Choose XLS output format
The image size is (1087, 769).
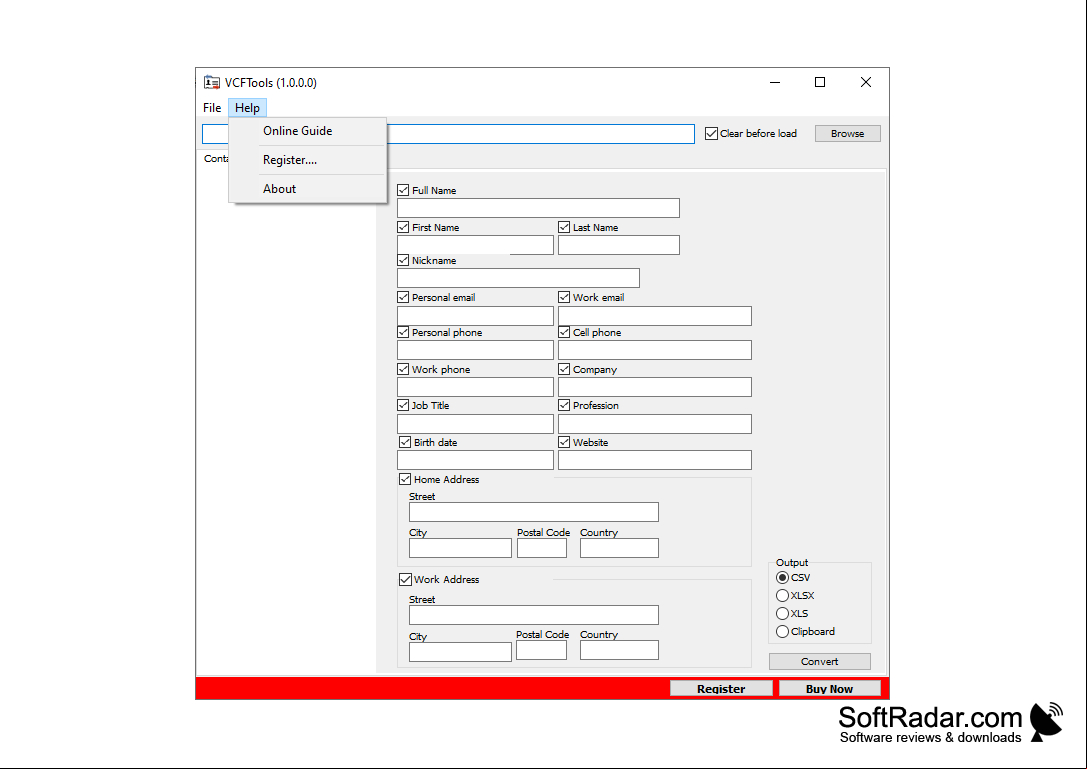[x=783, y=614]
